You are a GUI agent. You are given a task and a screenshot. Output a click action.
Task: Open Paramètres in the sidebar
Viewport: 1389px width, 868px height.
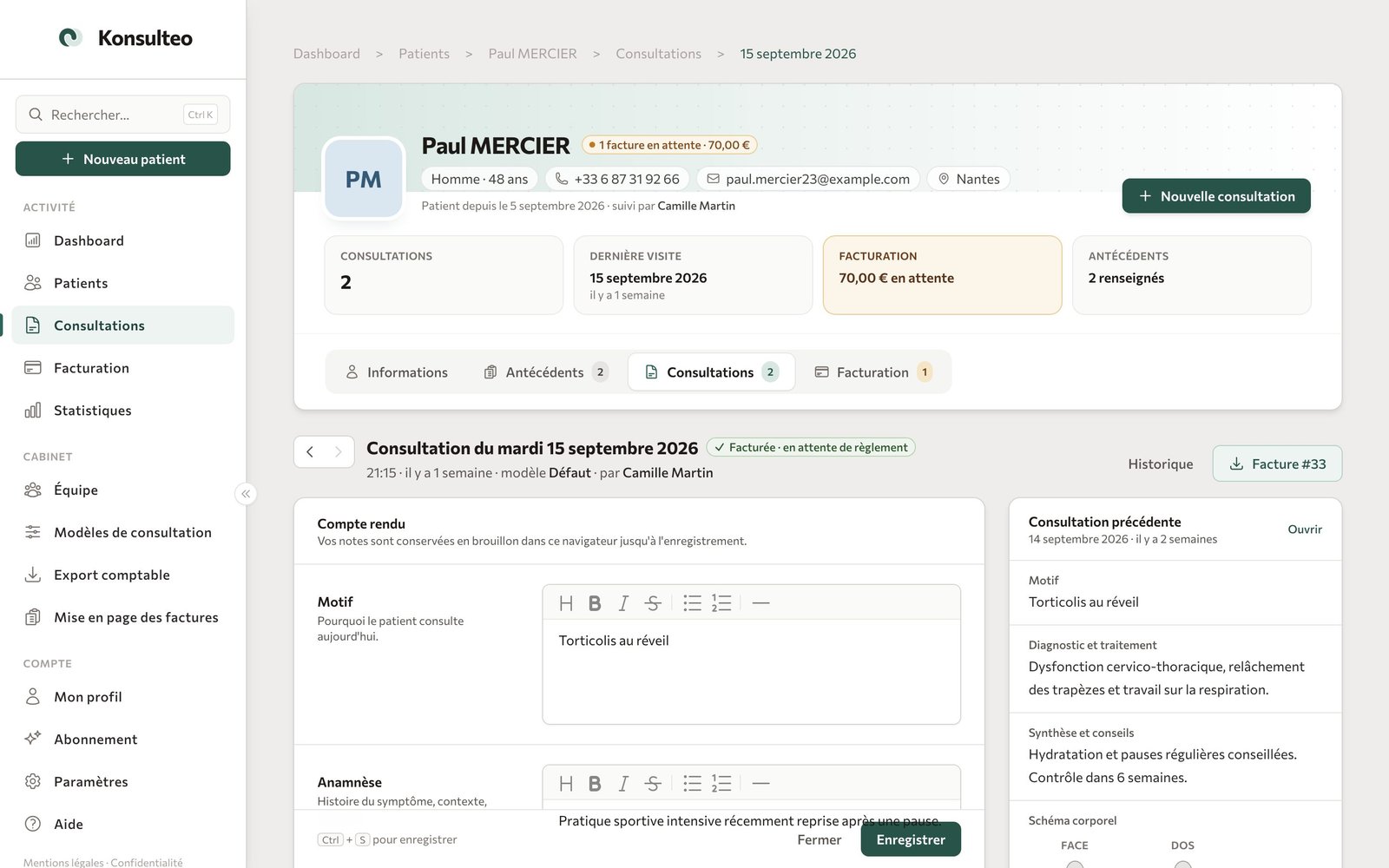click(x=123, y=782)
